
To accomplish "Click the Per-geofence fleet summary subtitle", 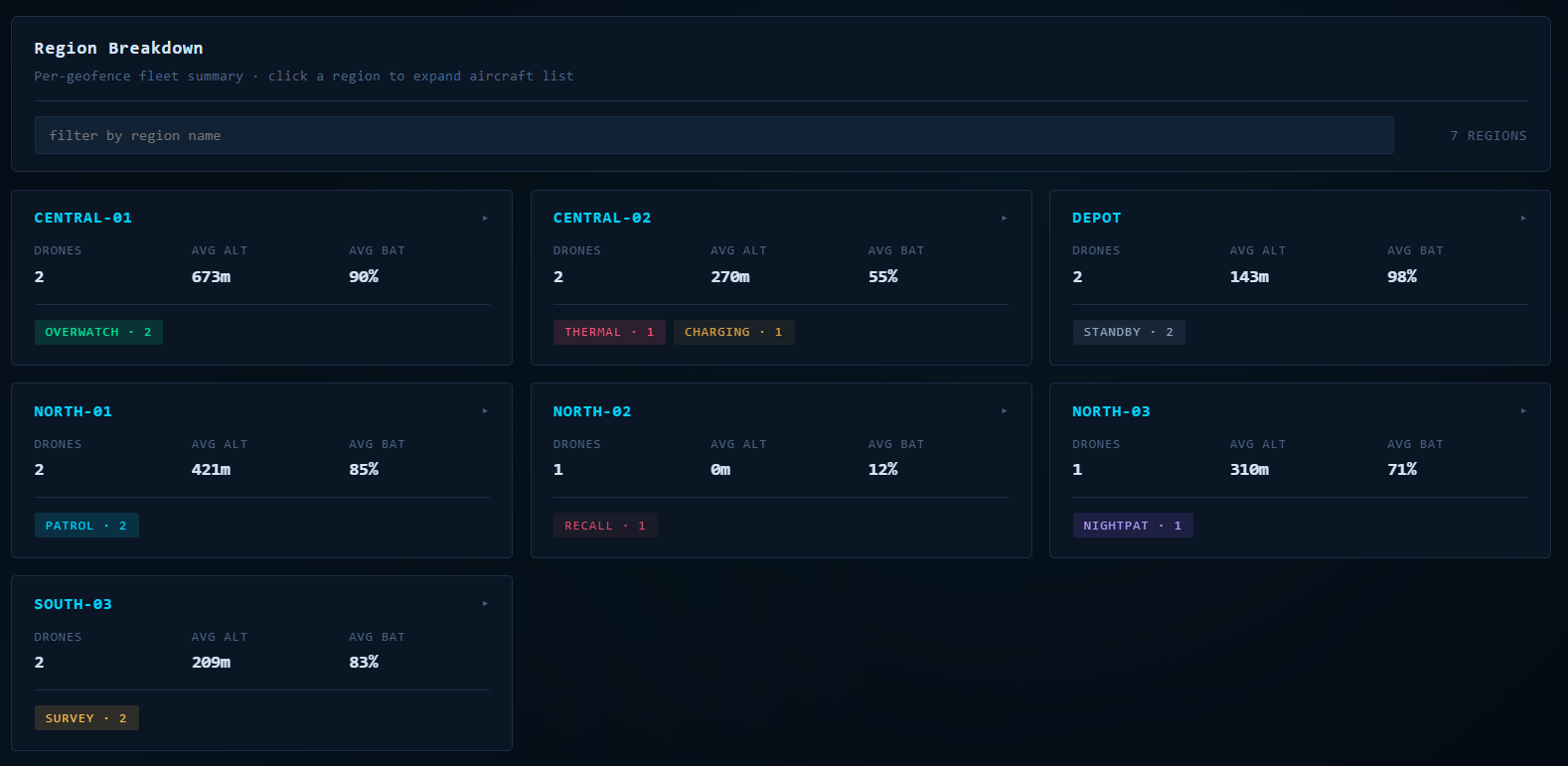I will click(303, 76).
